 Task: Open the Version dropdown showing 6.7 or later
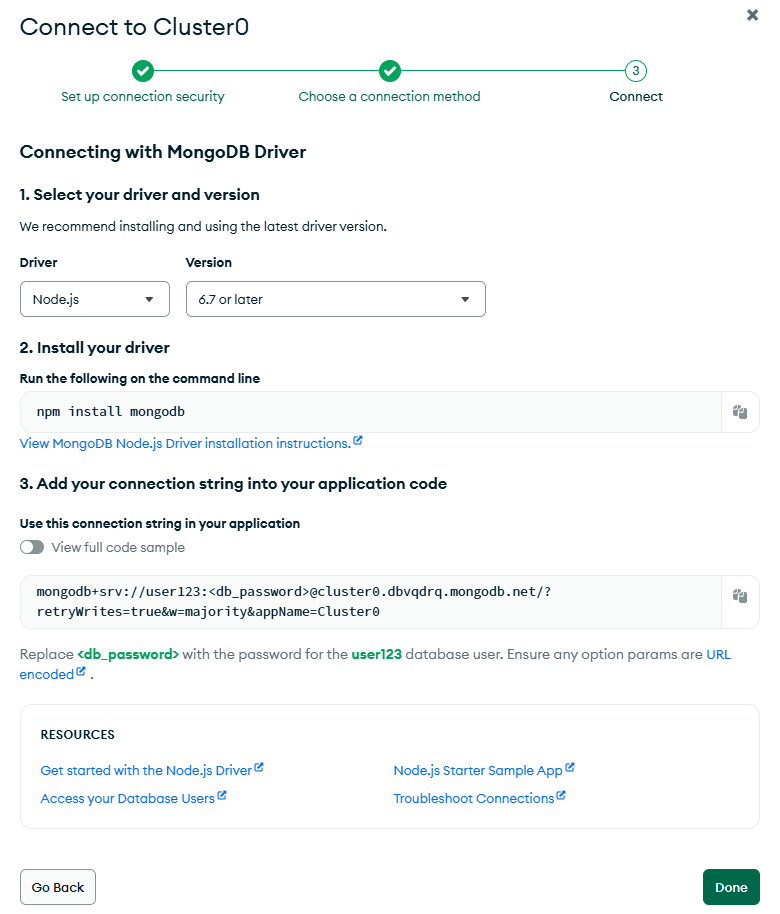pos(336,300)
